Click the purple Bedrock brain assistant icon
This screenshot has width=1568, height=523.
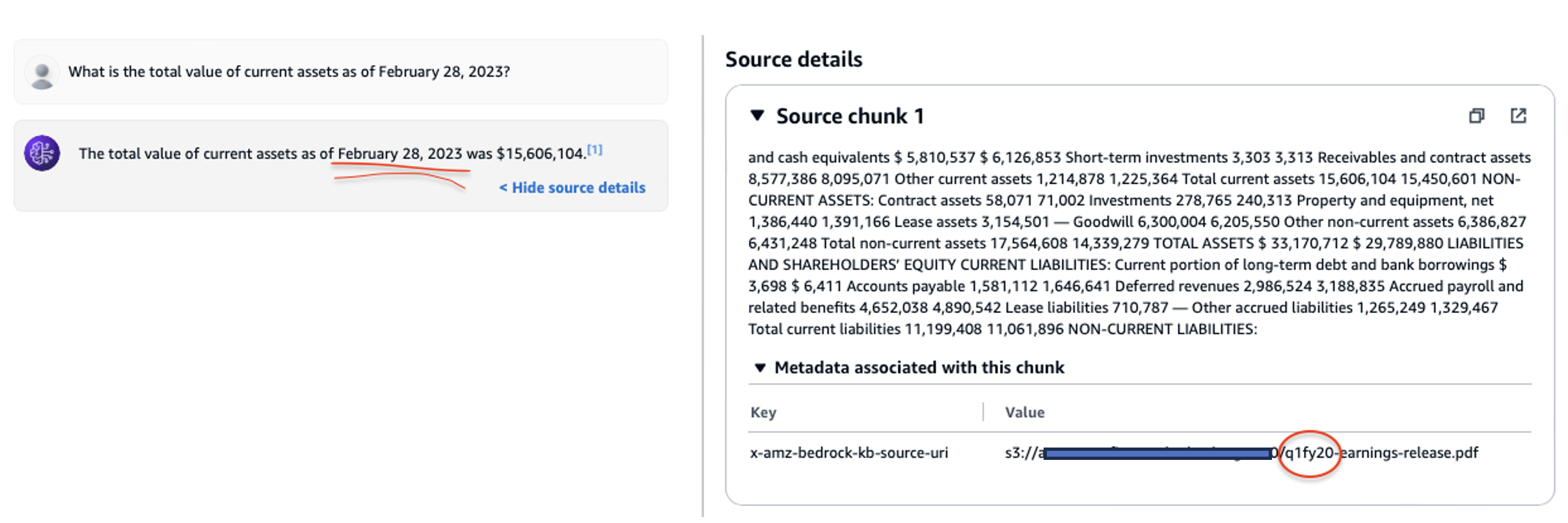point(42,154)
